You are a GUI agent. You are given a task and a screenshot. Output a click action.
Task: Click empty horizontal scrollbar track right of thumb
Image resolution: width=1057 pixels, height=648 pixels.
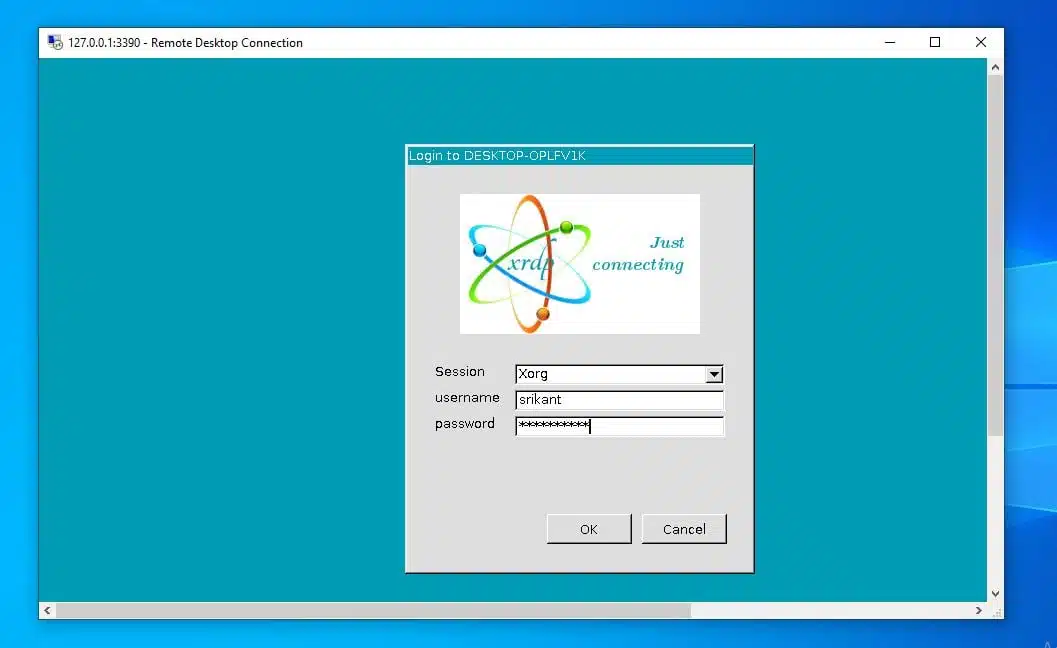pos(830,610)
